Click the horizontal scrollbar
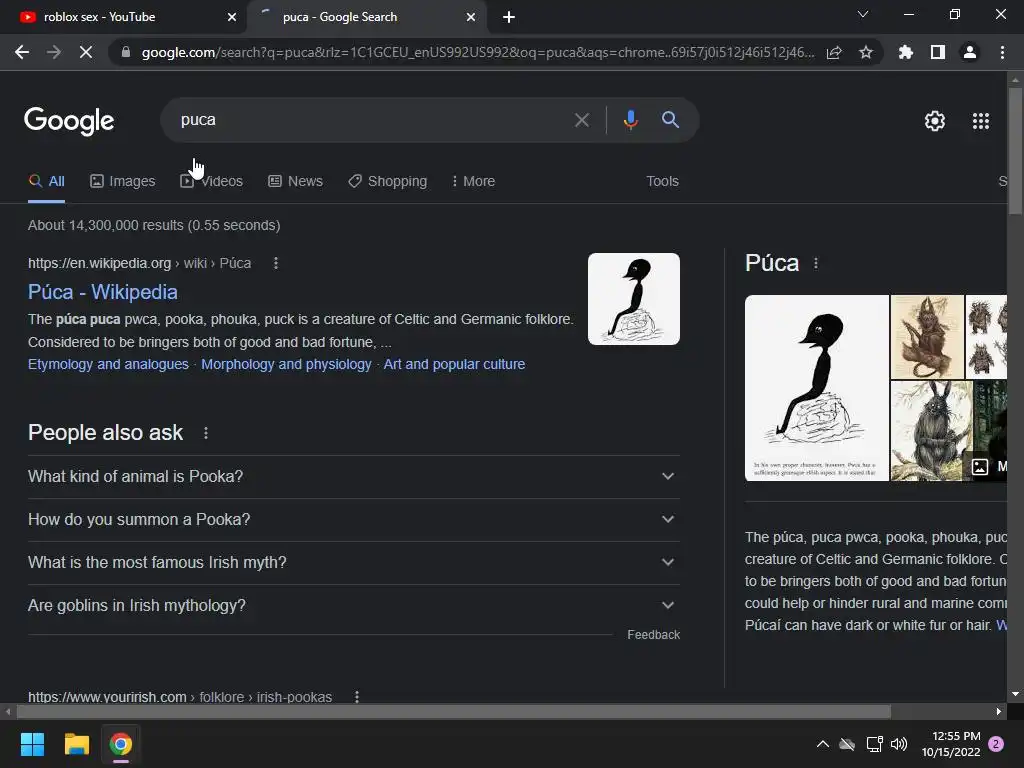 coord(453,711)
